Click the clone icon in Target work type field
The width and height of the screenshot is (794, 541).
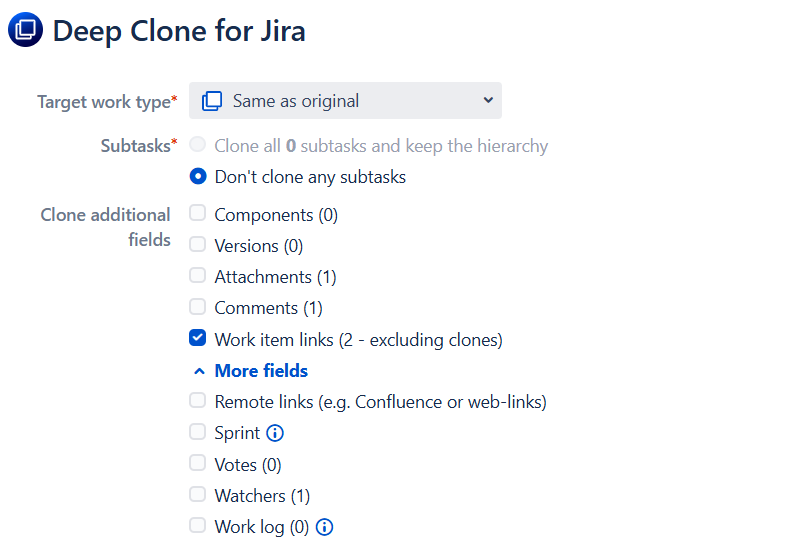point(212,101)
